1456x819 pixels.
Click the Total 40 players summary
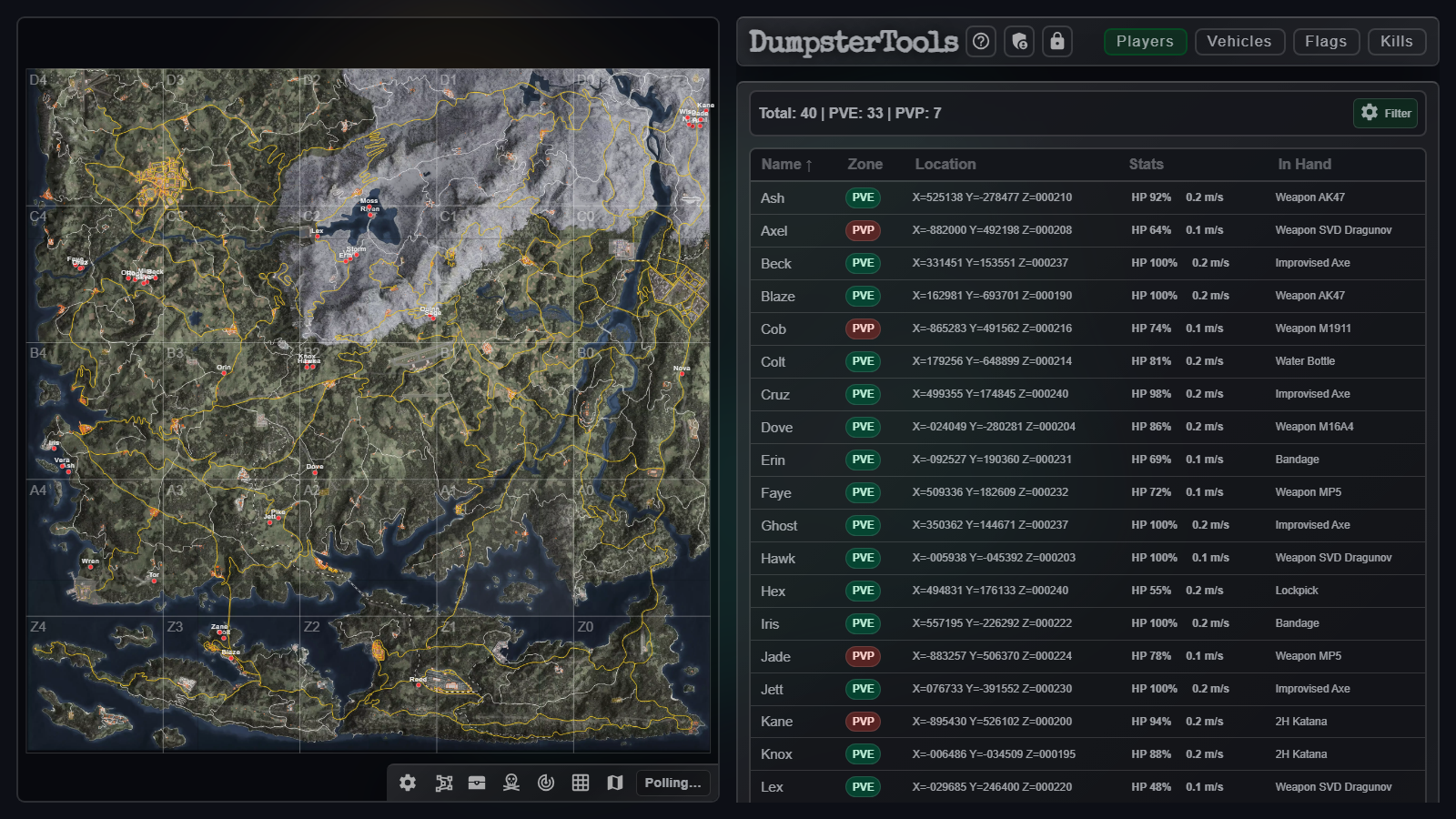tap(850, 113)
